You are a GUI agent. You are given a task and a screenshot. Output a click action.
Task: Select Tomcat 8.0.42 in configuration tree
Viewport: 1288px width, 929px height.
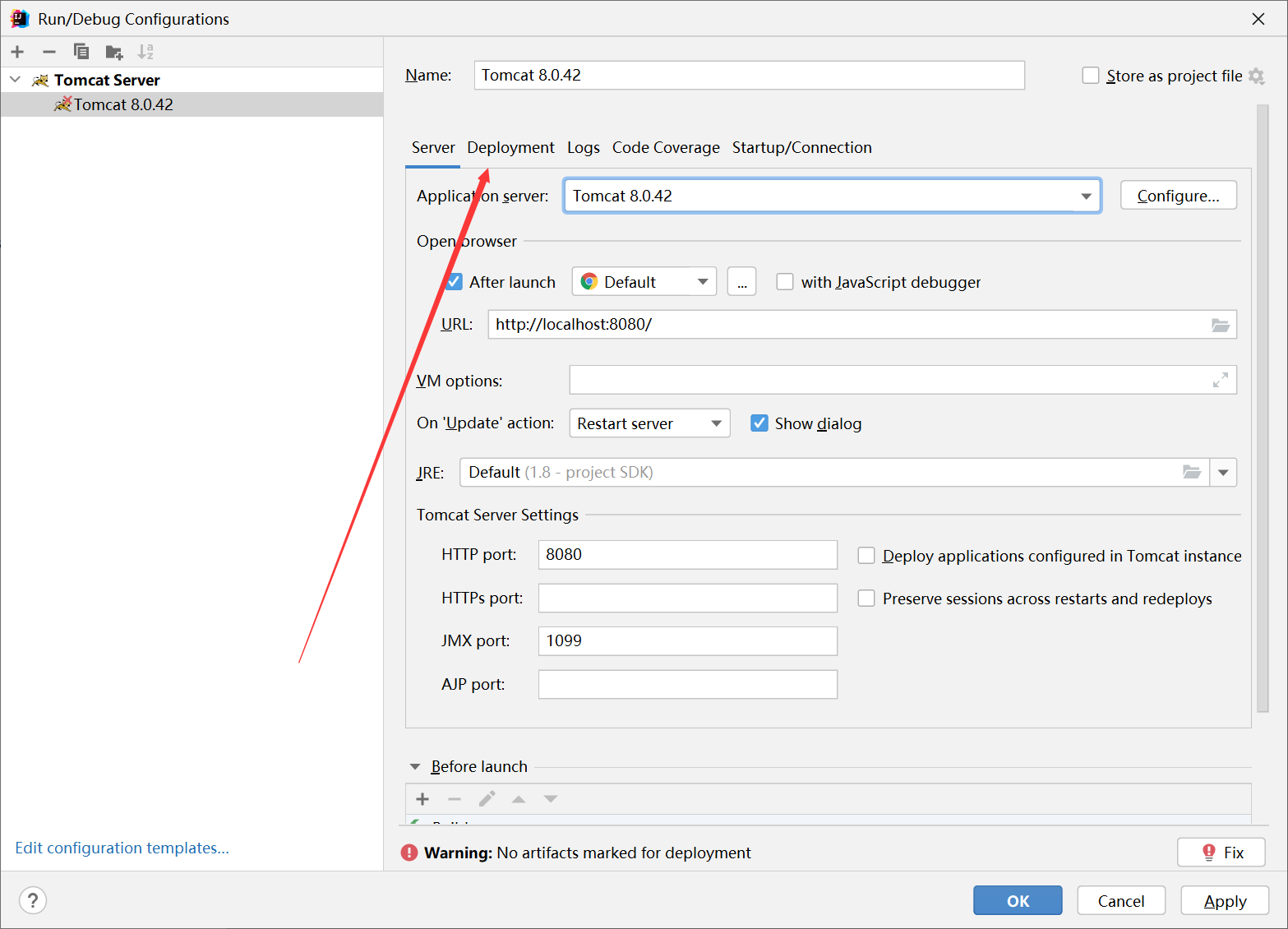(x=192, y=104)
